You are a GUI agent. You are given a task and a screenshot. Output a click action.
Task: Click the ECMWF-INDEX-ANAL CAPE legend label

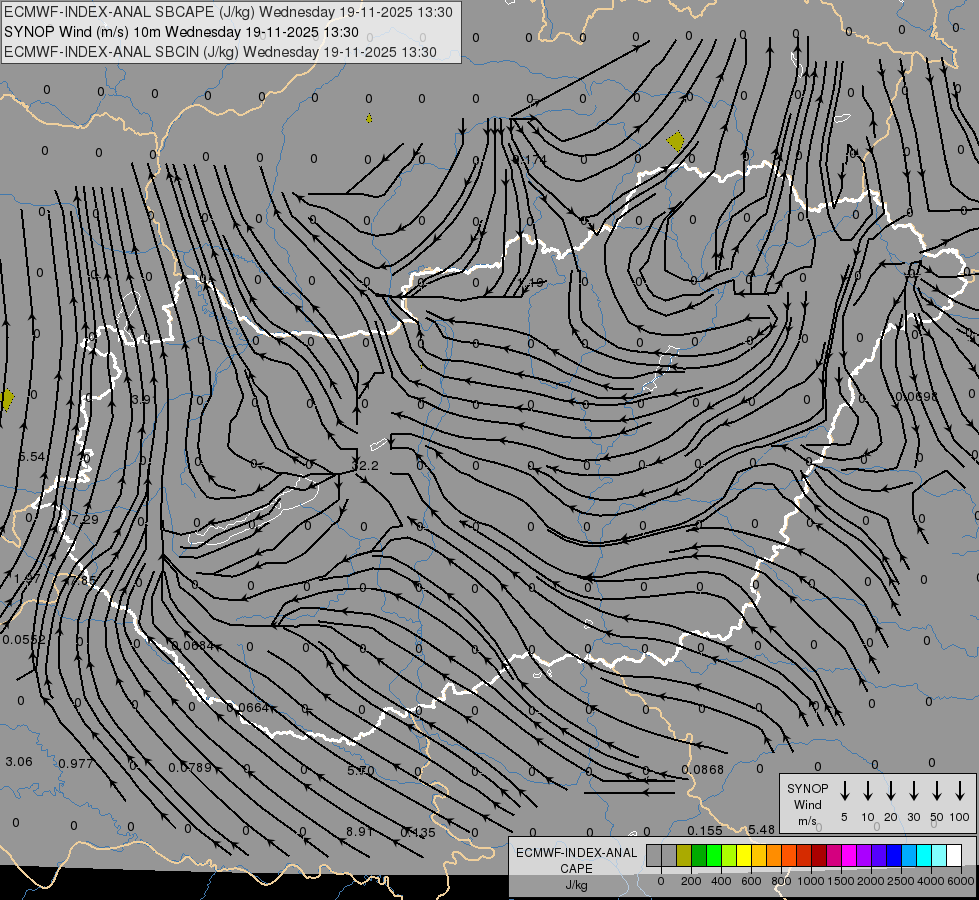pos(576,861)
